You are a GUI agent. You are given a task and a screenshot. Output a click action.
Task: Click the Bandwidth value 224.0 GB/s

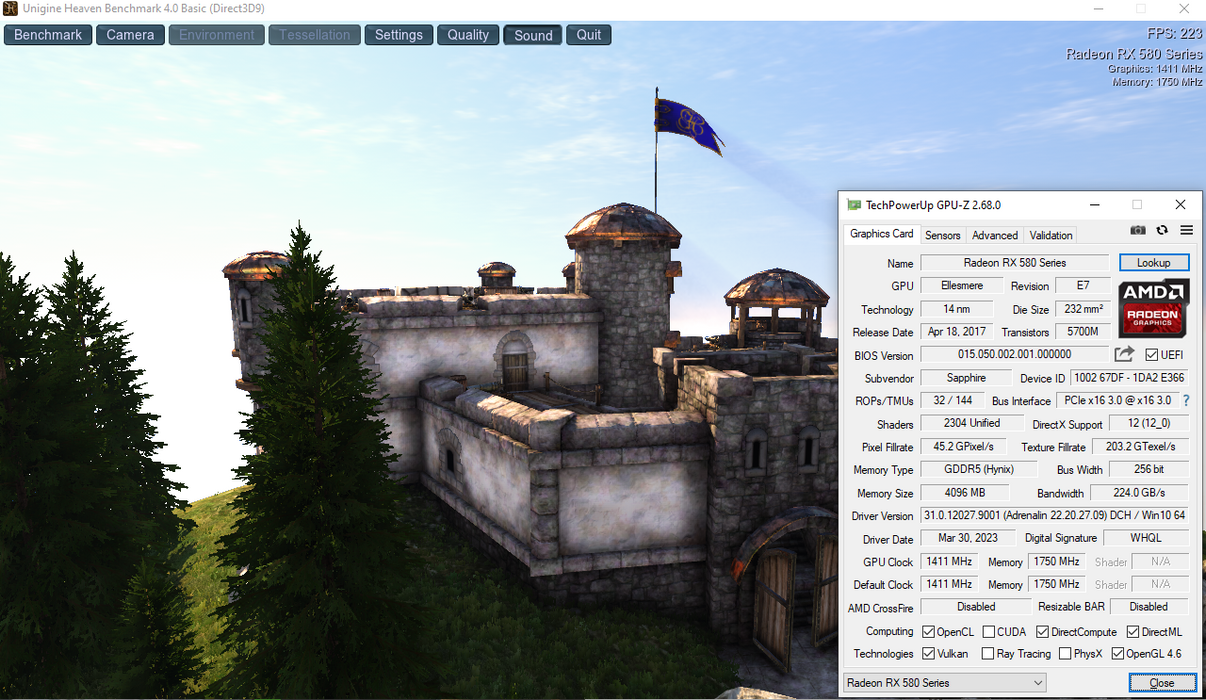(1139, 493)
